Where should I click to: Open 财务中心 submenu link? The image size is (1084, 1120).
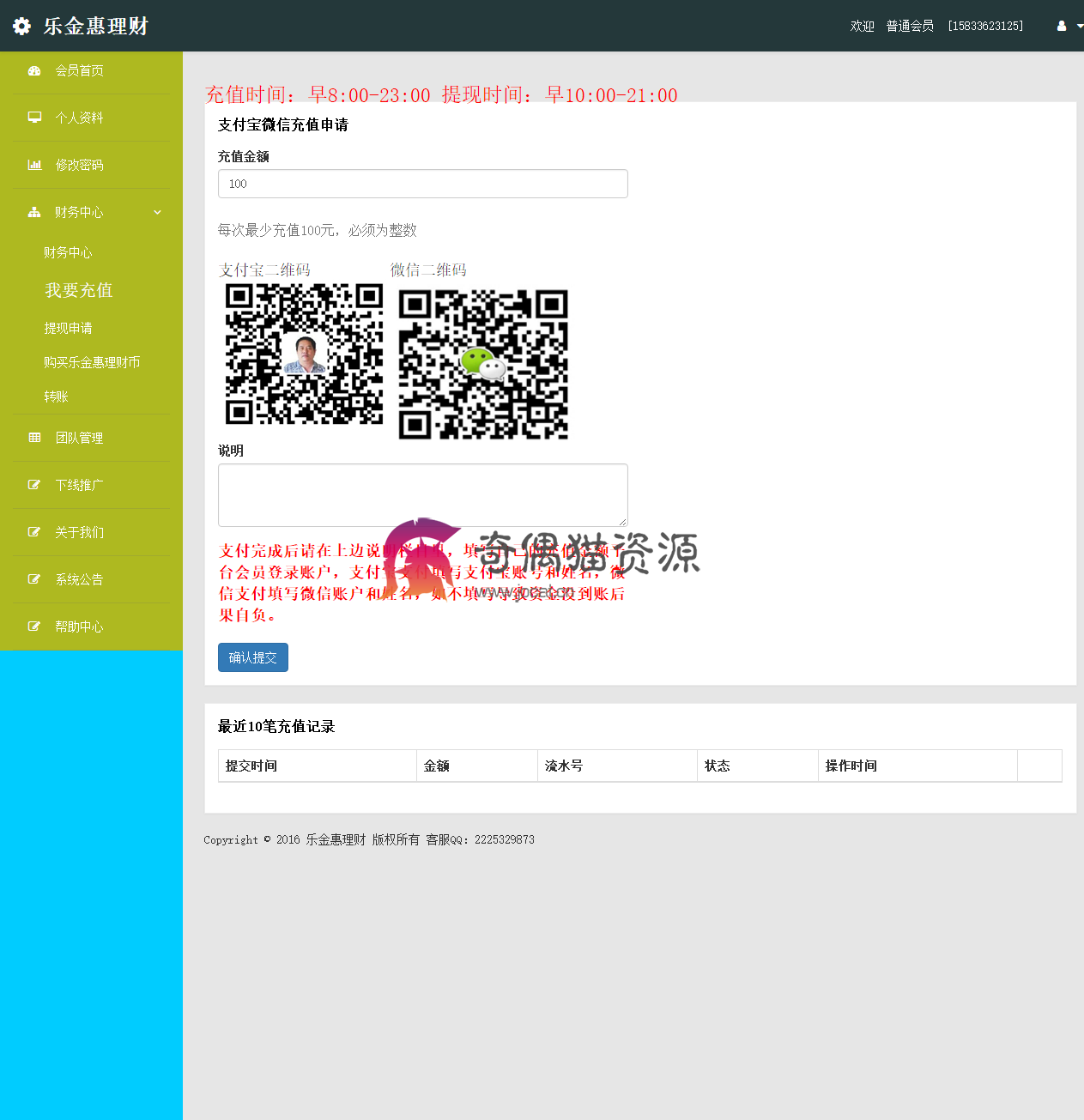coord(68,252)
